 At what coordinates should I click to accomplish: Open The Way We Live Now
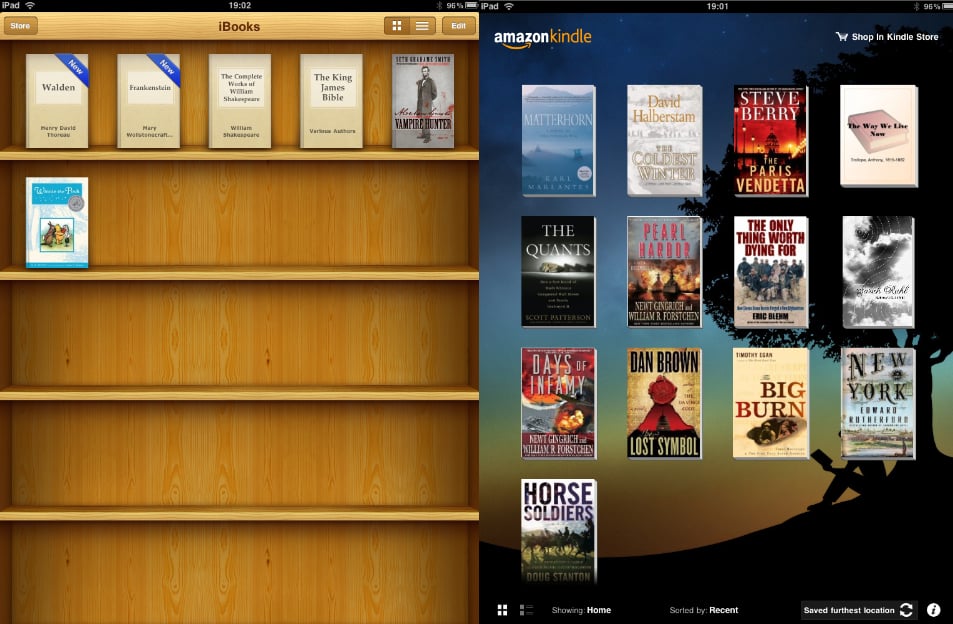pyautogui.click(x=879, y=136)
